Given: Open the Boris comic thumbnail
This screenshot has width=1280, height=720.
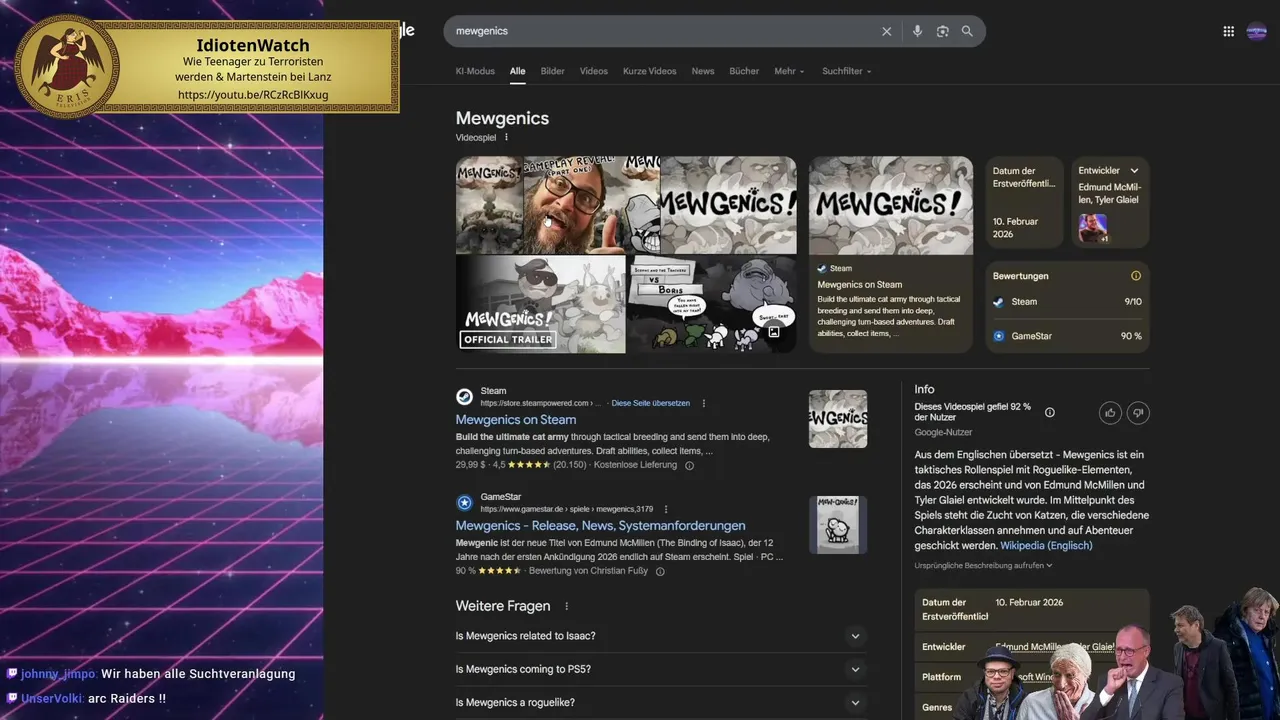Looking at the screenshot, I should [712, 304].
